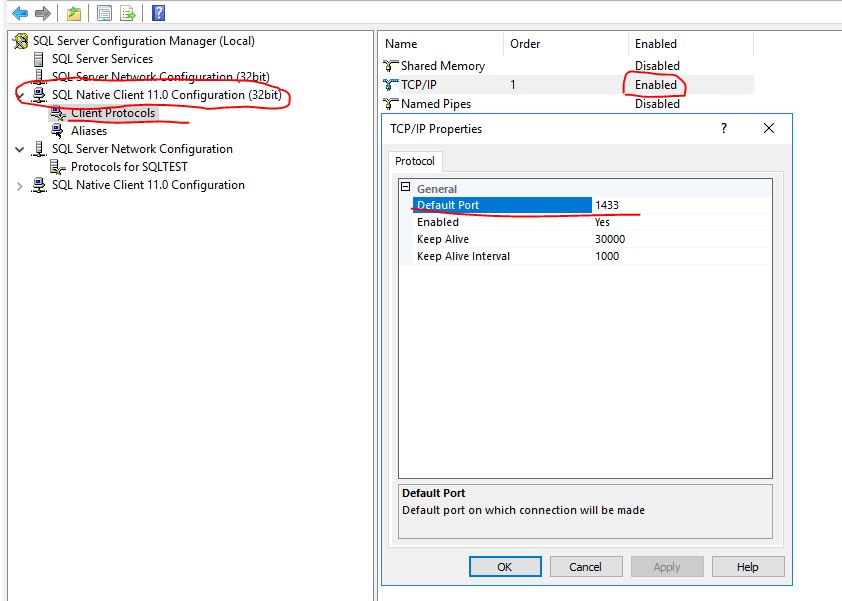842x601 pixels.
Task: Click the TCP/IP protocol icon
Action: (x=390, y=85)
